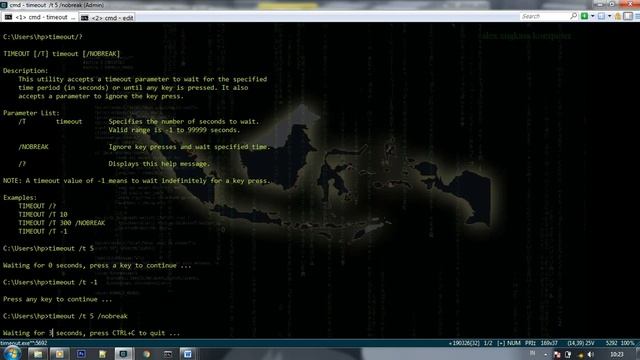Click the 'Press any key to continue ...' line
640x360 pixels.
[x=57, y=299]
